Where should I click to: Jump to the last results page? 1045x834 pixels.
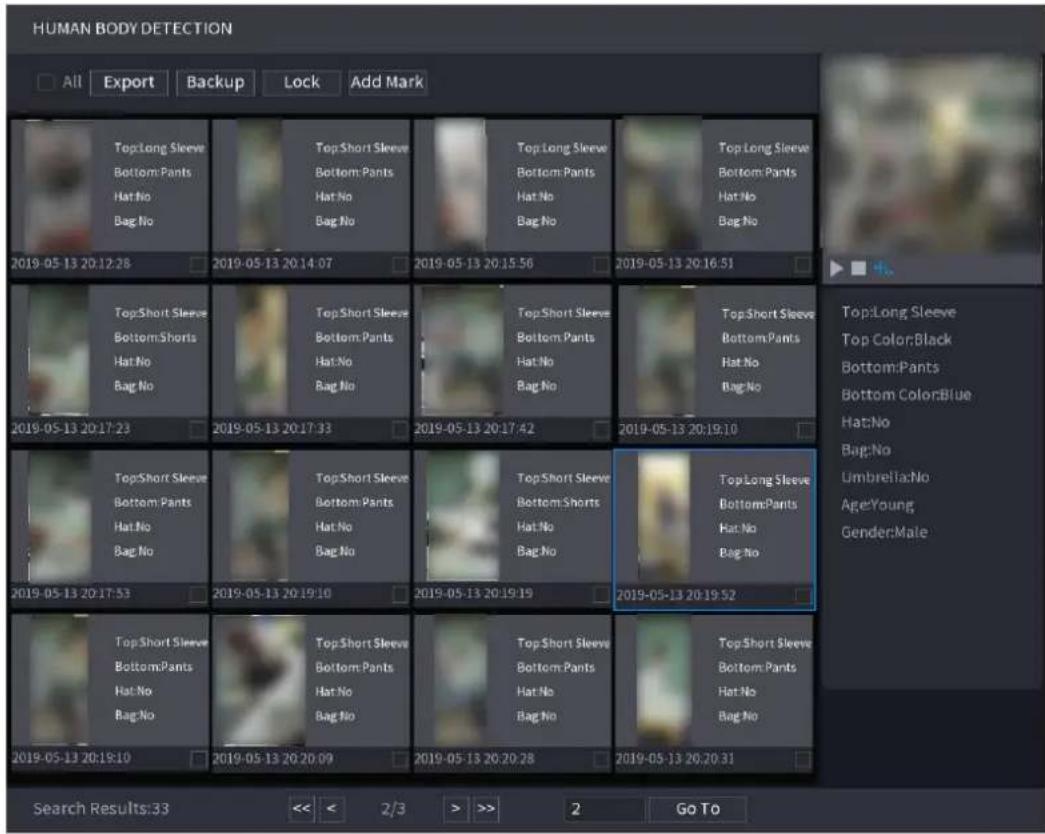[x=486, y=809]
